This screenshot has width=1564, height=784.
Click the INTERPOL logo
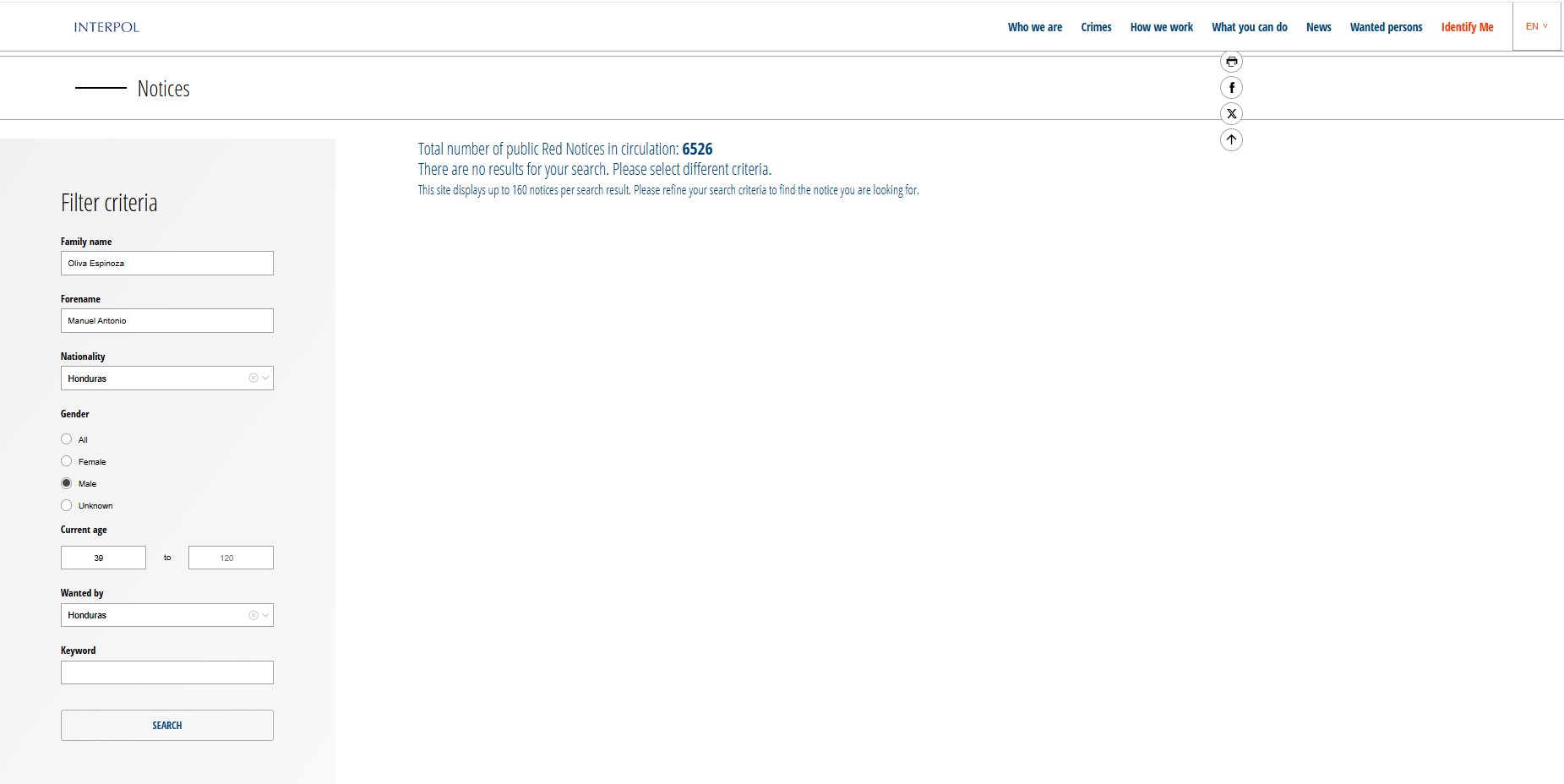[106, 27]
